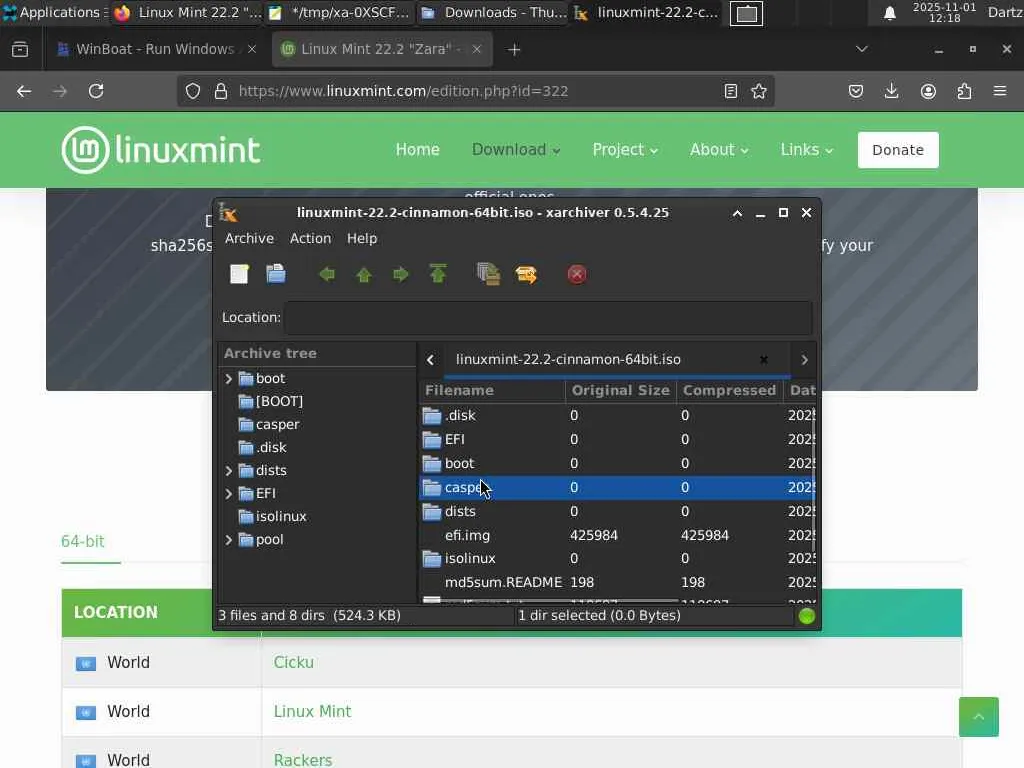The image size is (1024, 768).
Task: Toggle reader view in address bar
Action: point(731,91)
